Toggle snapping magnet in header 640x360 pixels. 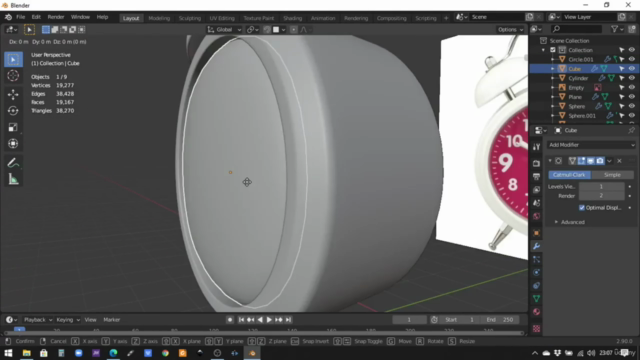(267, 29)
